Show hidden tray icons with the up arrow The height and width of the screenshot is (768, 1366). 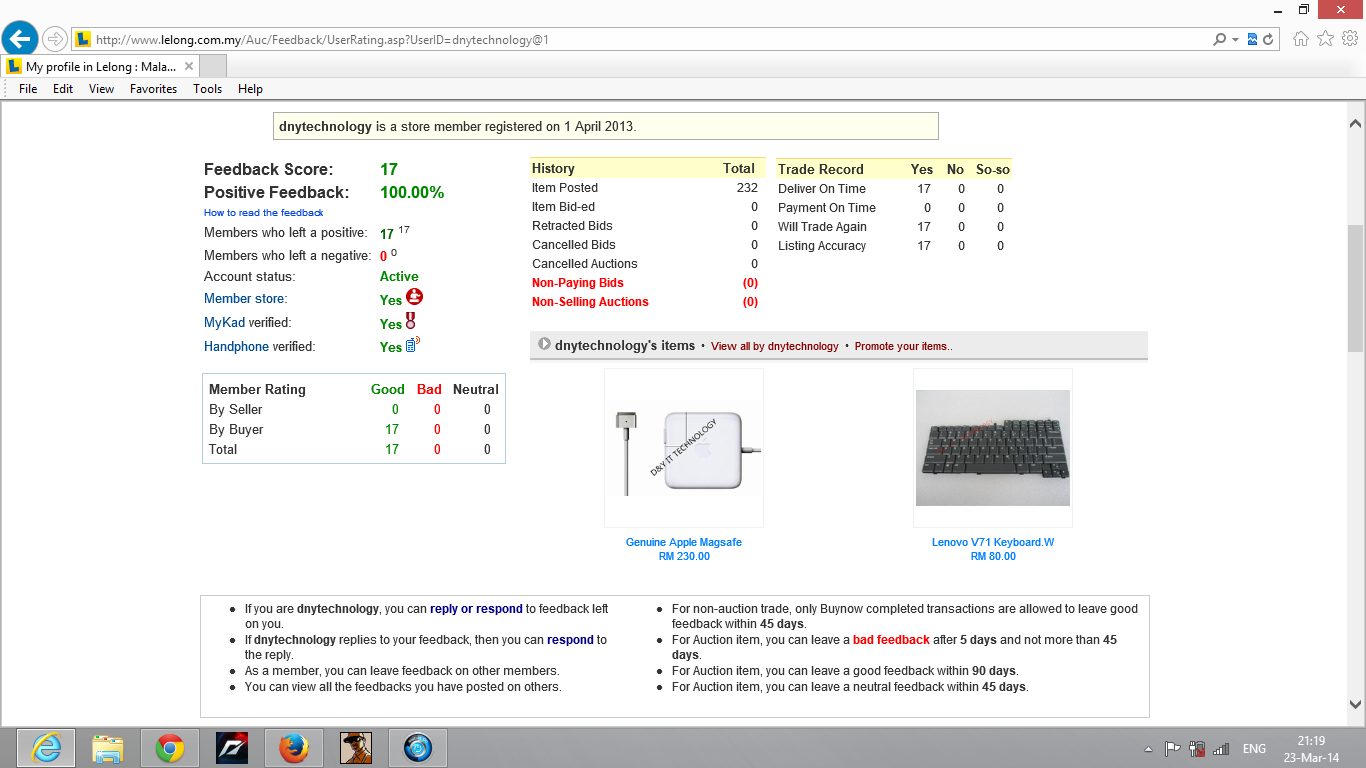point(1147,748)
